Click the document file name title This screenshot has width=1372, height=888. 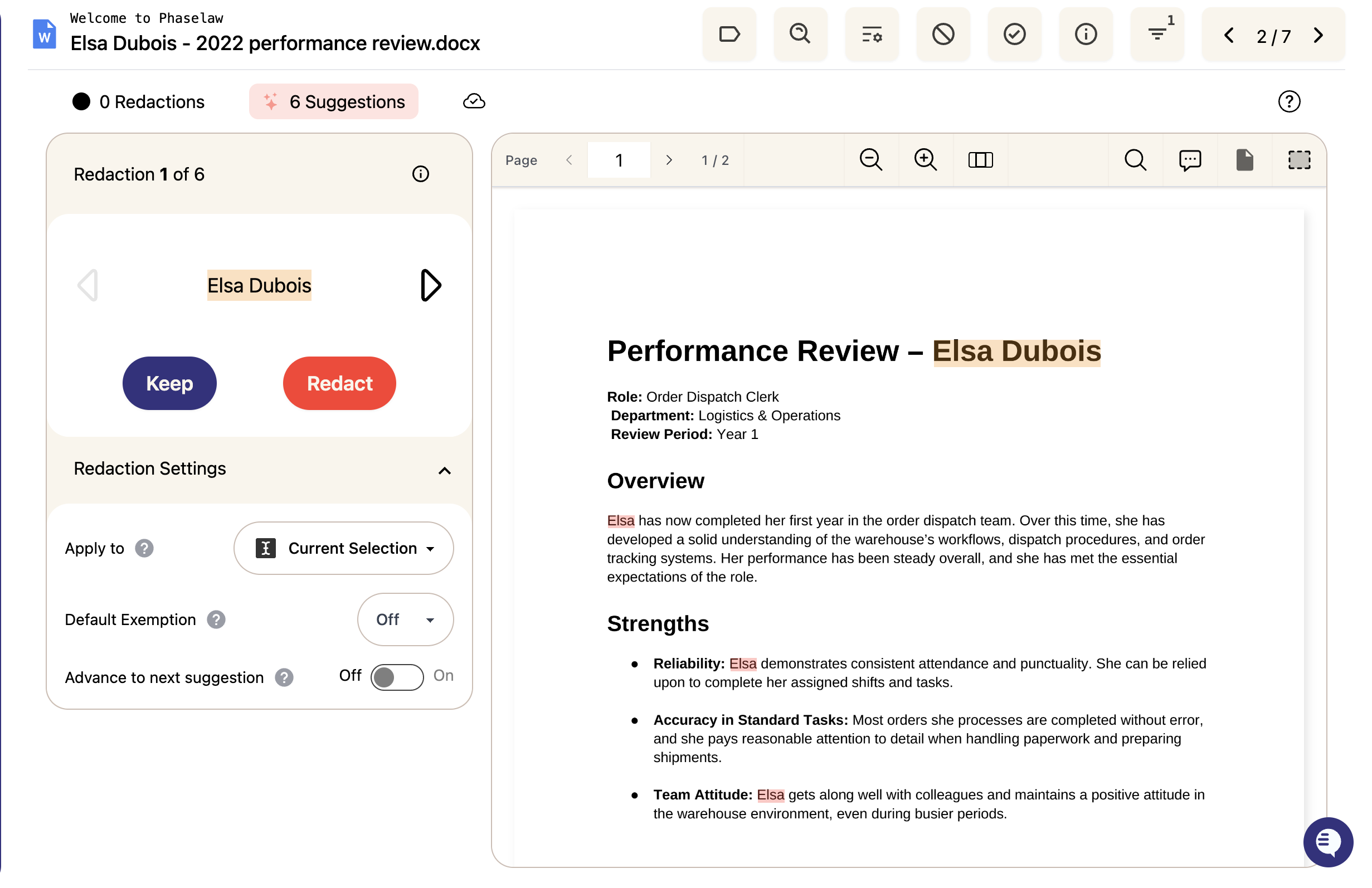[275, 43]
